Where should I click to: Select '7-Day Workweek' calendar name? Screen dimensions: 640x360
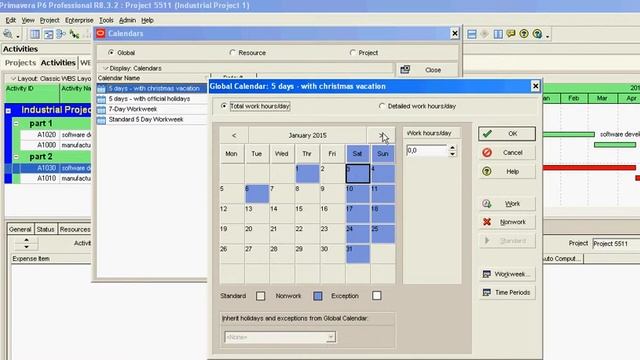(x=133, y=109)
